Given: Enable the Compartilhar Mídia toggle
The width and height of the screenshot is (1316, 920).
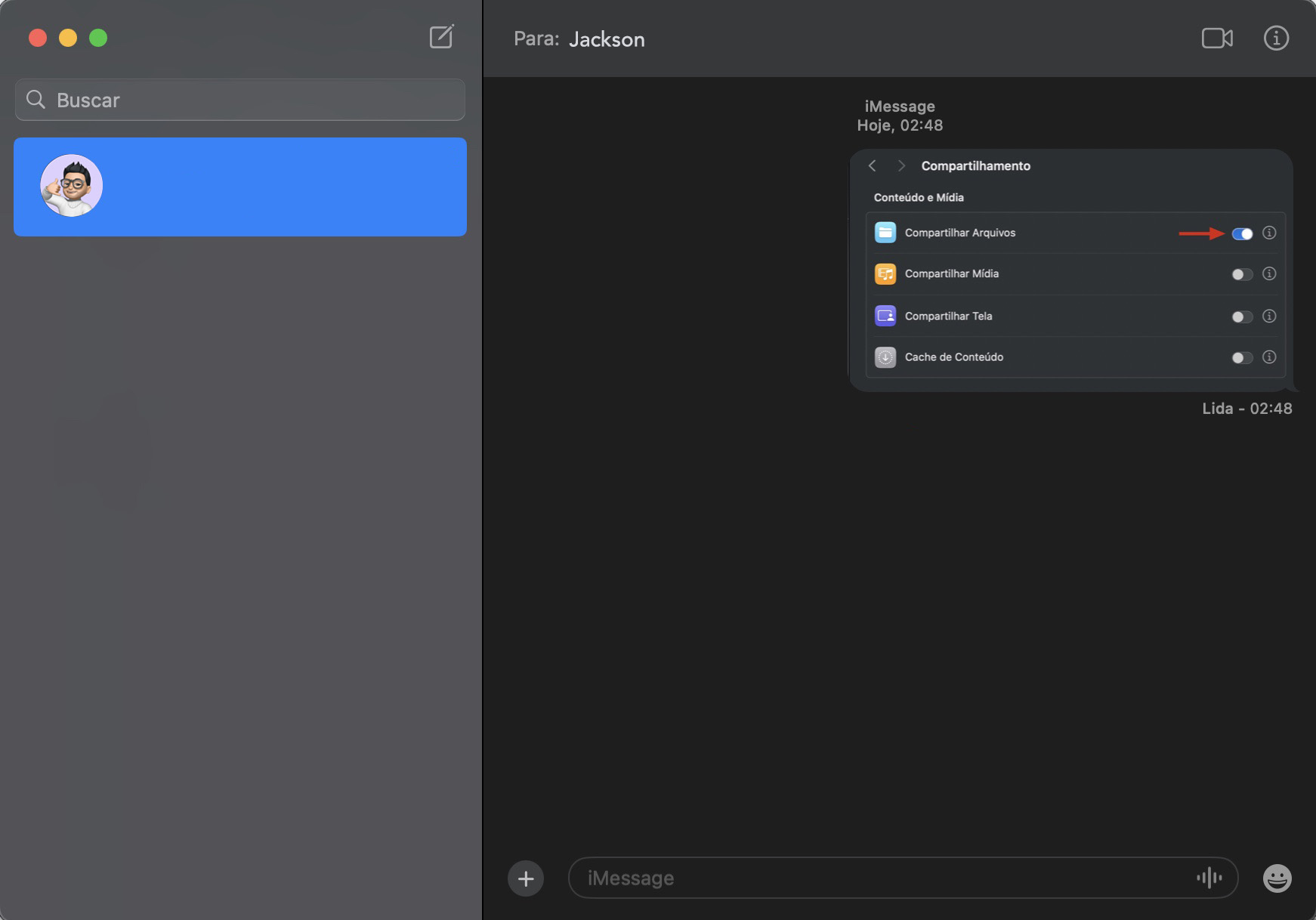Looking at the screenshot, I should point(1241,273).
